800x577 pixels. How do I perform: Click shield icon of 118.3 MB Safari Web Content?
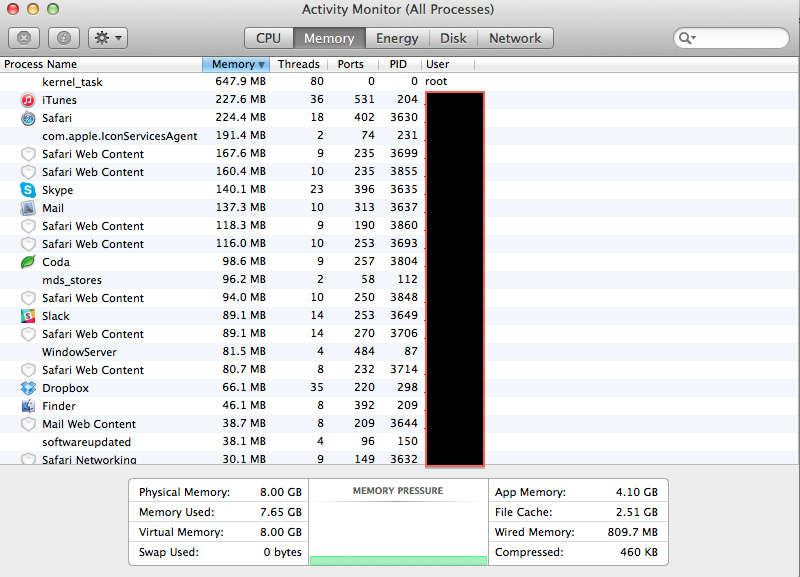[x=28, y=226]
